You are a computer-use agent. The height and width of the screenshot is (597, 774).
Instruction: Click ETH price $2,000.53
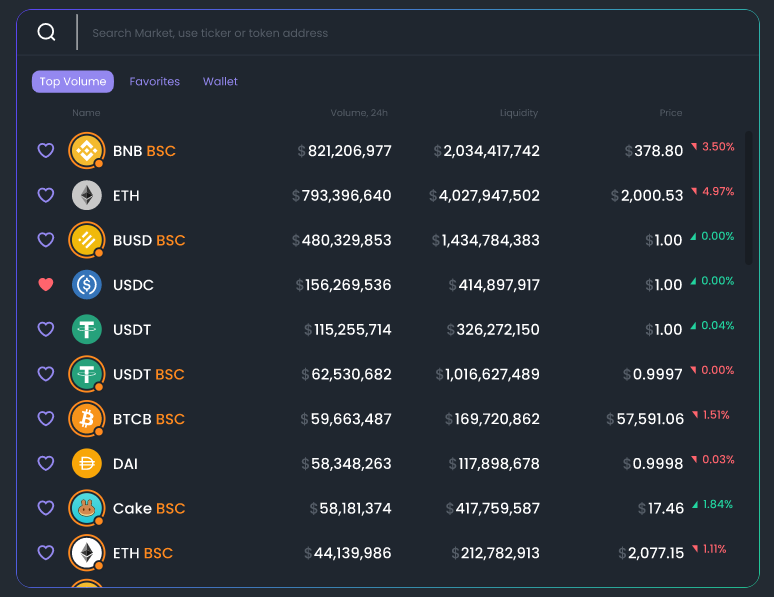coord(647,196)
